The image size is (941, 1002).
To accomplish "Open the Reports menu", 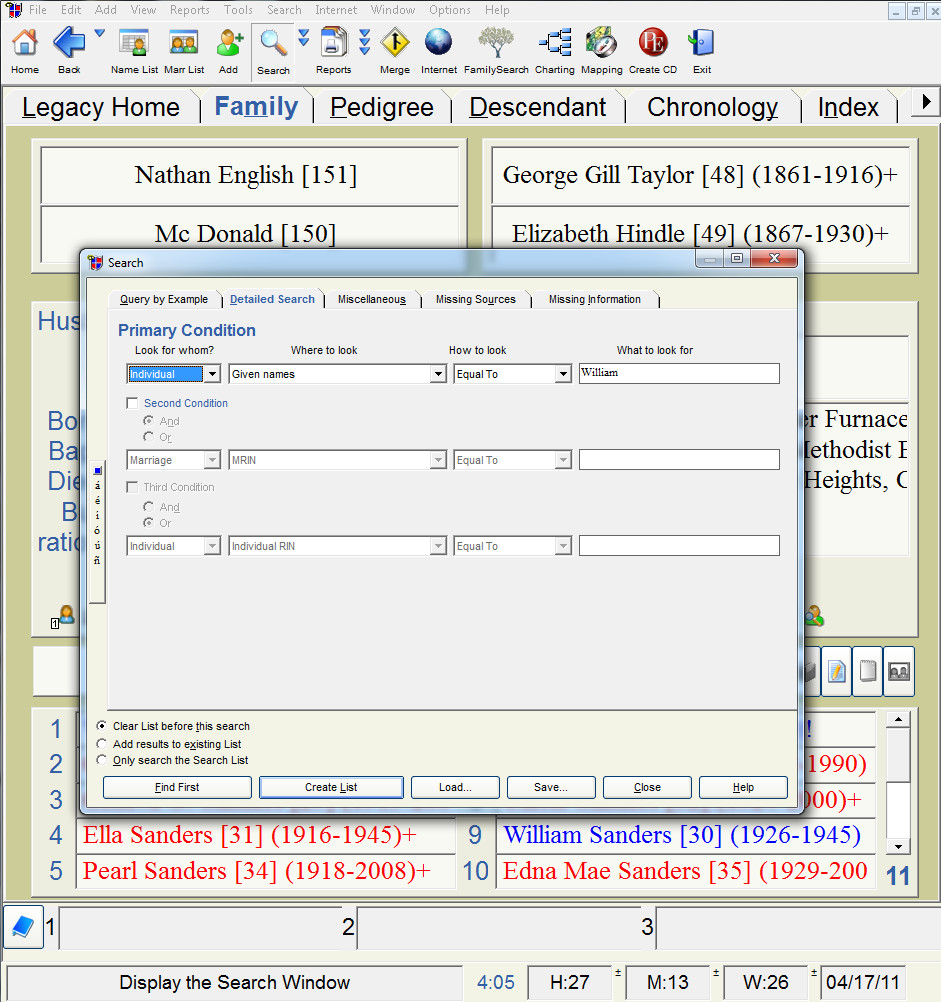I will [x=190, y=10].
